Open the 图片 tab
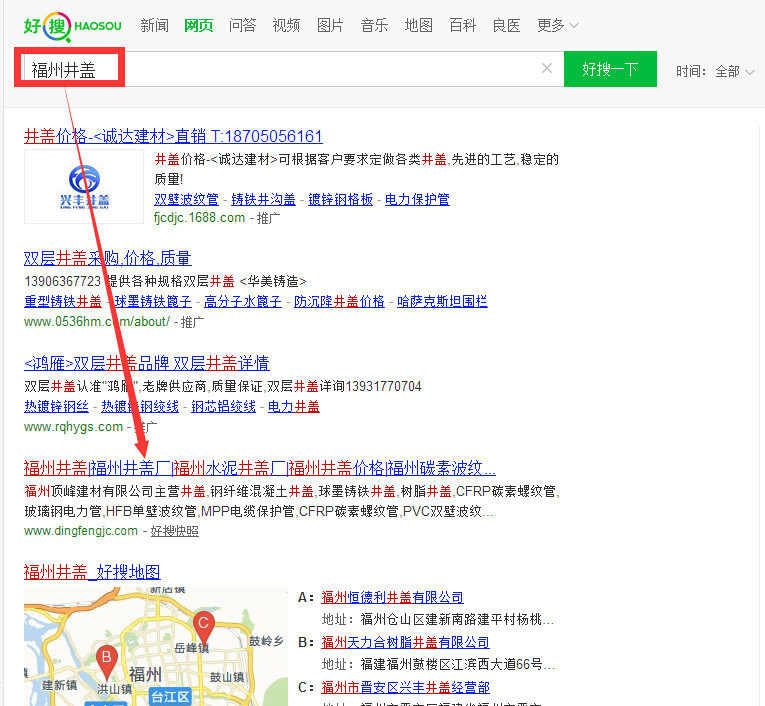Image resolution: width=765 pixels, height=706 pixels. click(330, 25)
